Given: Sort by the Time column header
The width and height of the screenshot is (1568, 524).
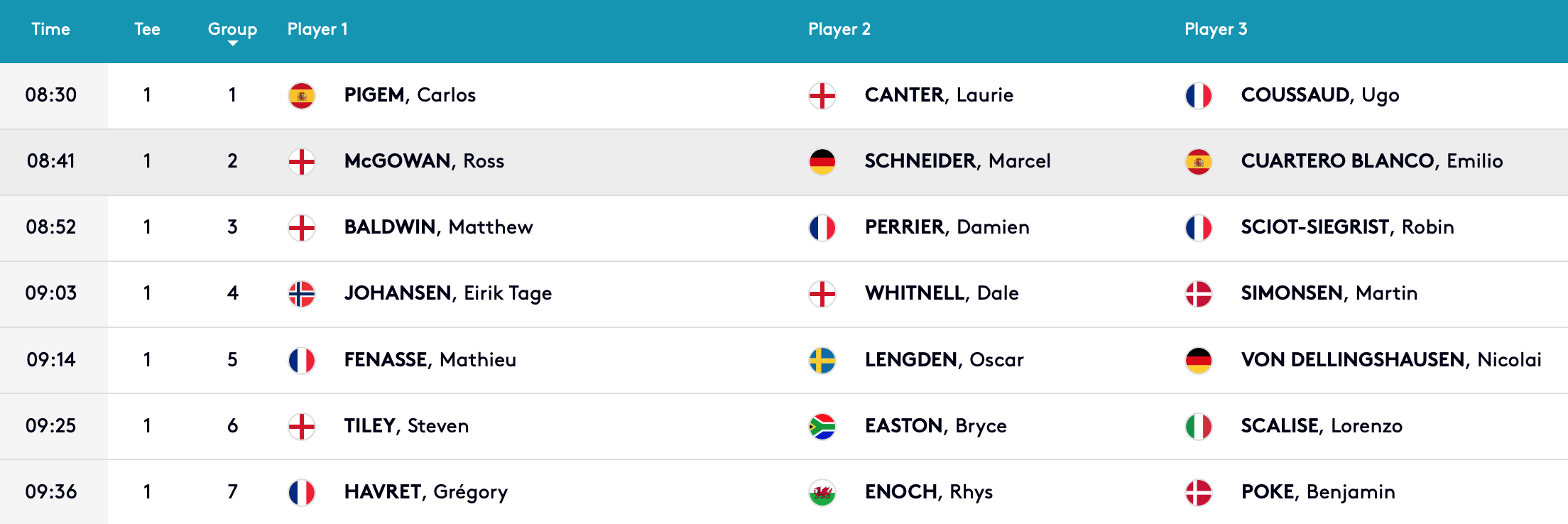Looking at the screenshot, I should (50, 29).
